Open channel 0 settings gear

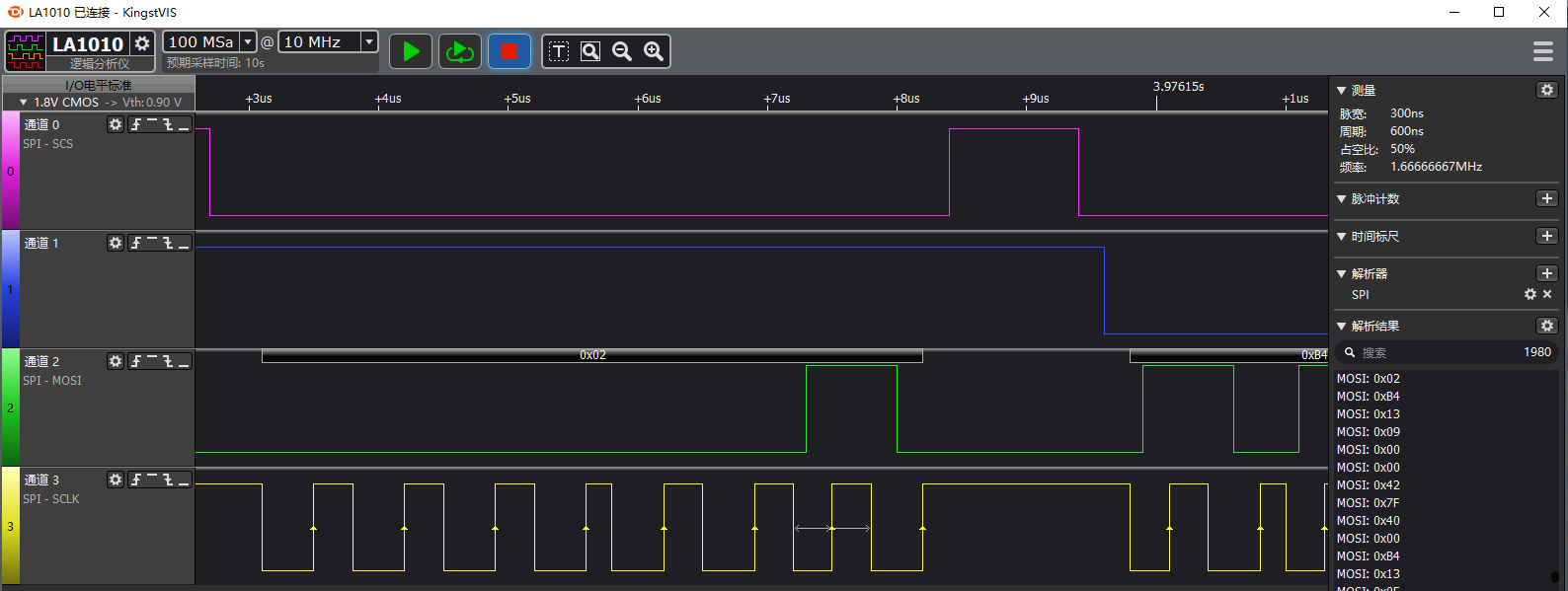coord(116,124)
